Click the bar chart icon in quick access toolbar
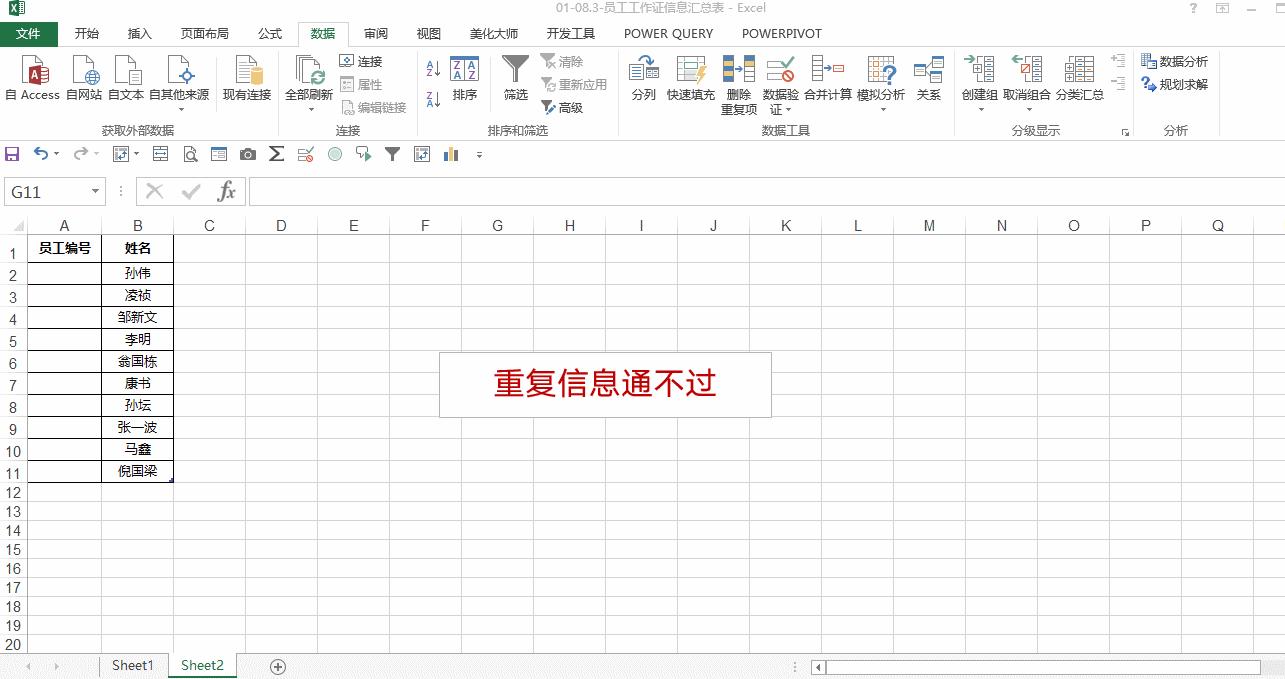Viewport: 1285px width, 679px height. point(451,154)
